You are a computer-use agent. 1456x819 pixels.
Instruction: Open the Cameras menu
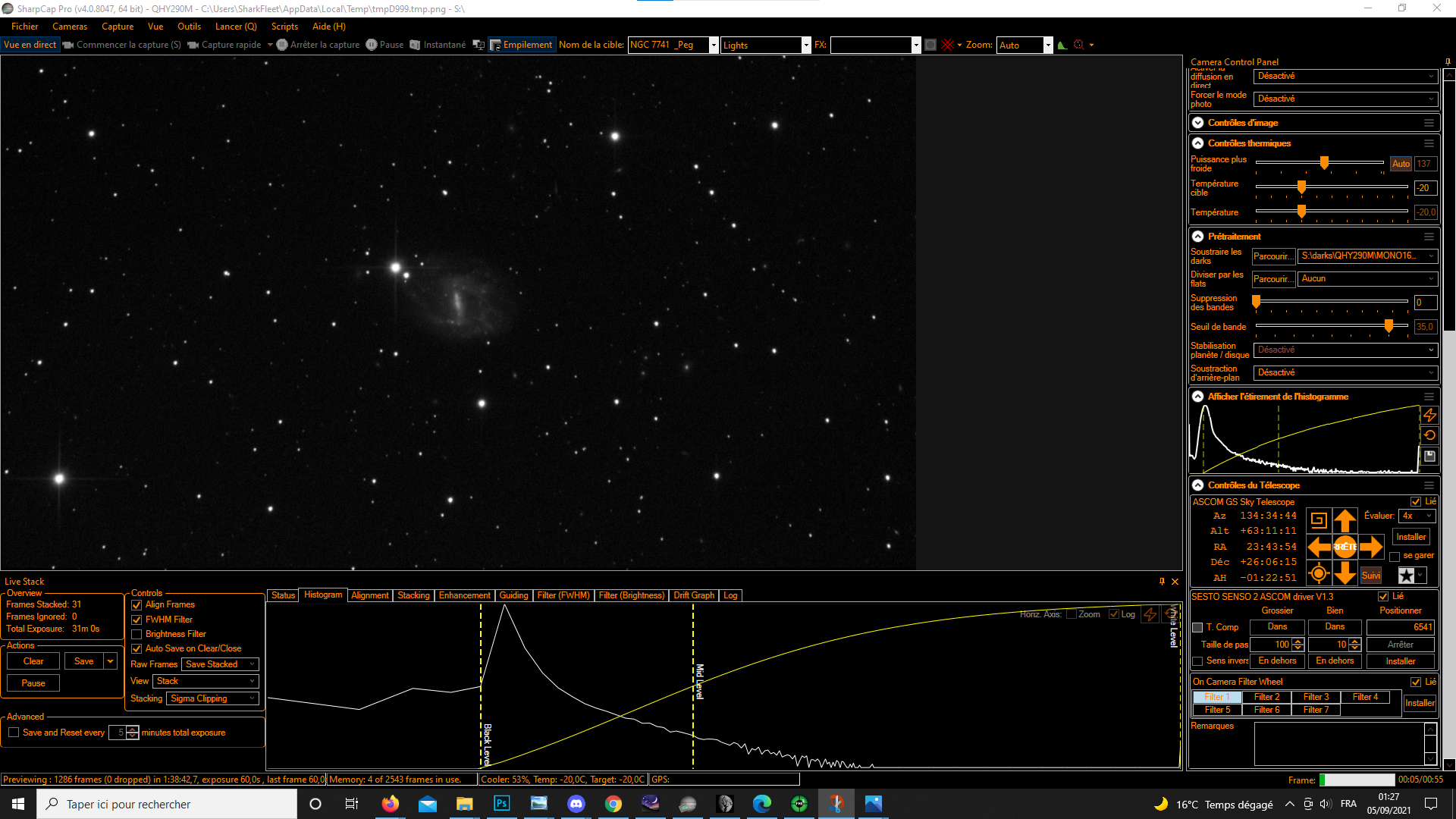(70, 27)
